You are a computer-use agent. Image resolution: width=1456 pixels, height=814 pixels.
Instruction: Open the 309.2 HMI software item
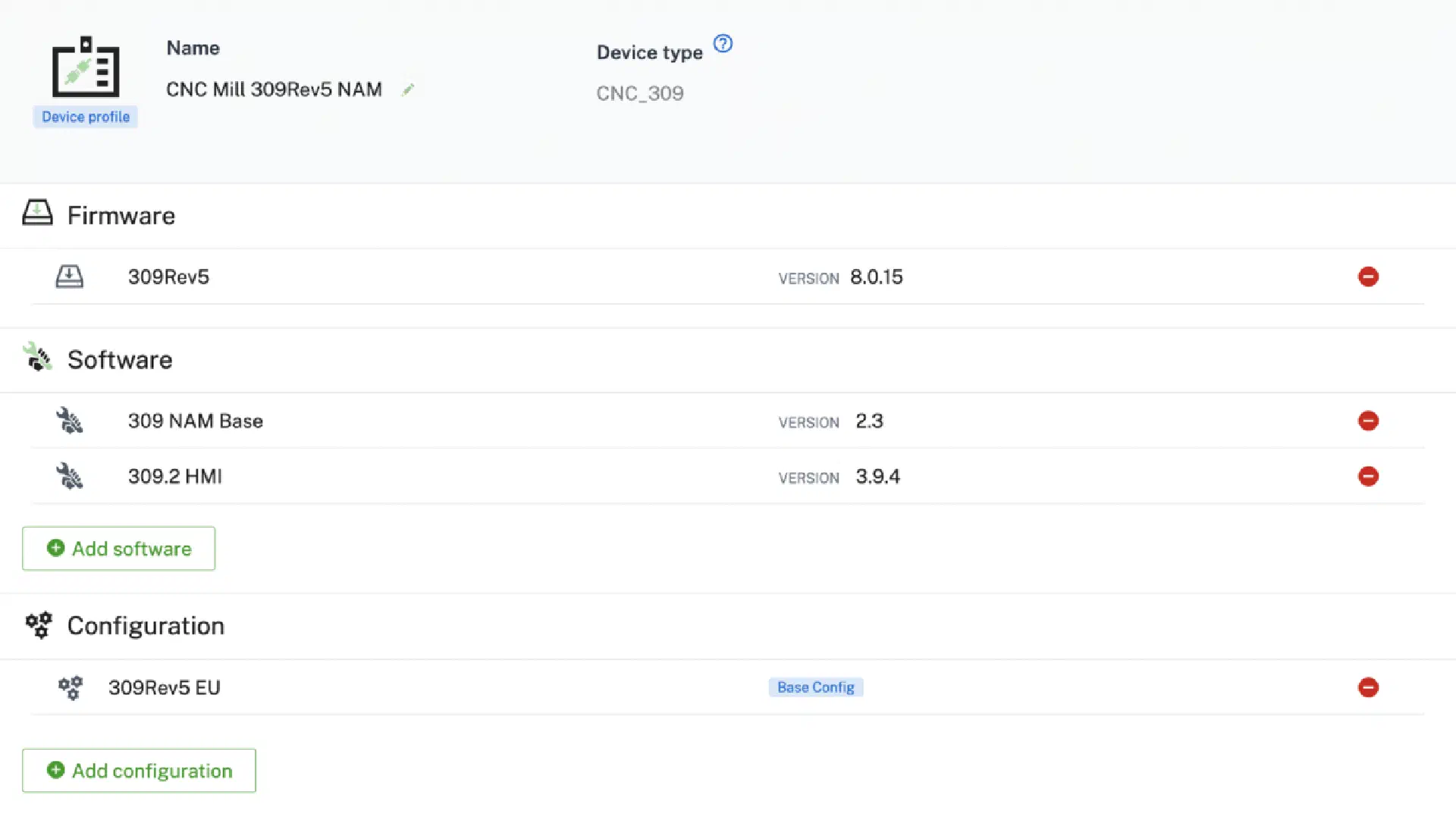[x=174, y=477]
